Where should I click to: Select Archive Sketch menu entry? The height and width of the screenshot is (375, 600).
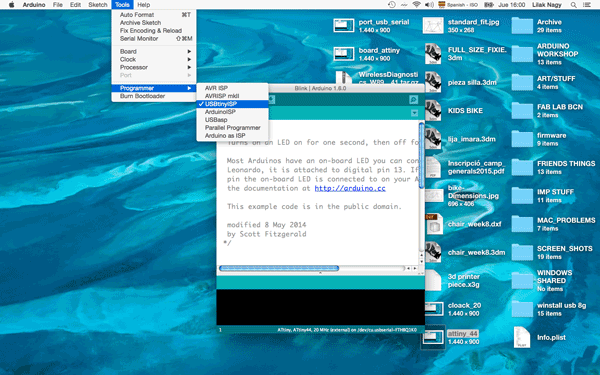pyautogui.click(x=154, y=23)
